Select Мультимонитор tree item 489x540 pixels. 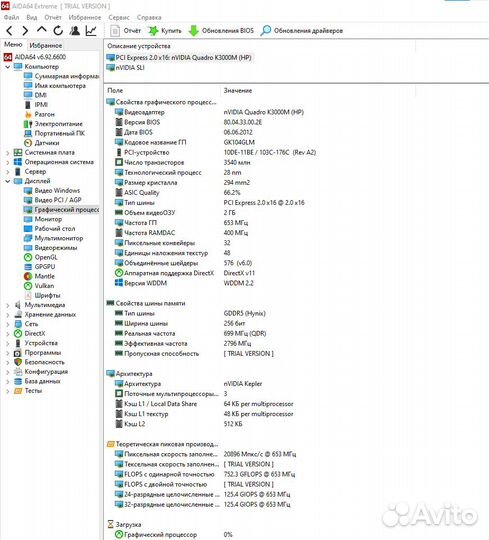(53, 238)
